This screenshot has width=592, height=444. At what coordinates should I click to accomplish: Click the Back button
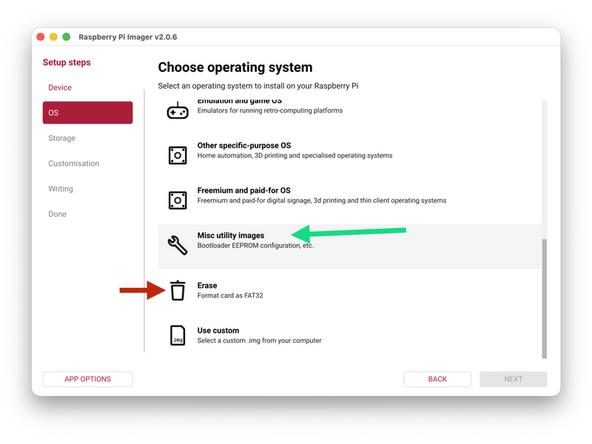[x=437, y=379]
